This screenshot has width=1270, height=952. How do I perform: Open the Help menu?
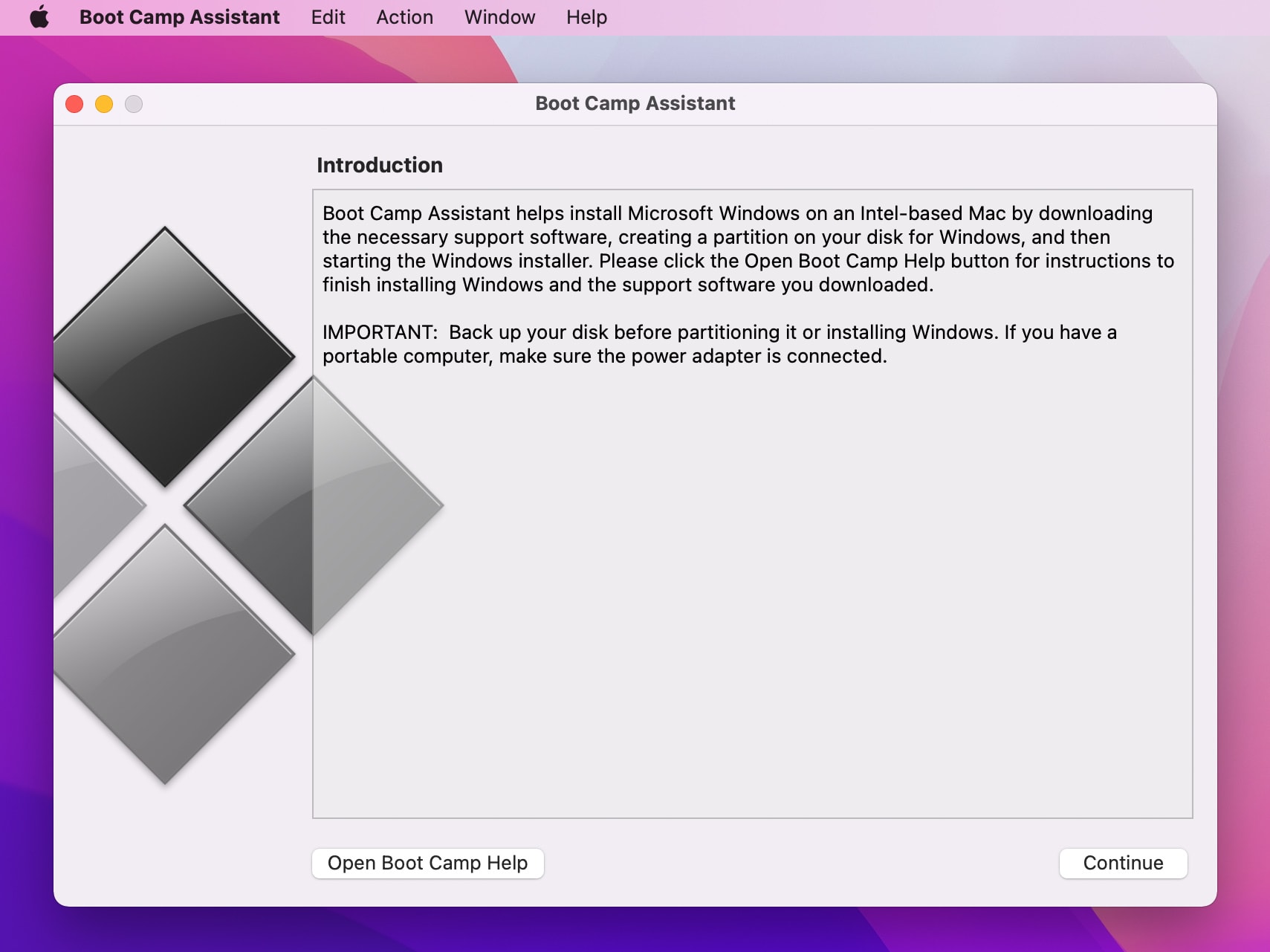point(586,16)
